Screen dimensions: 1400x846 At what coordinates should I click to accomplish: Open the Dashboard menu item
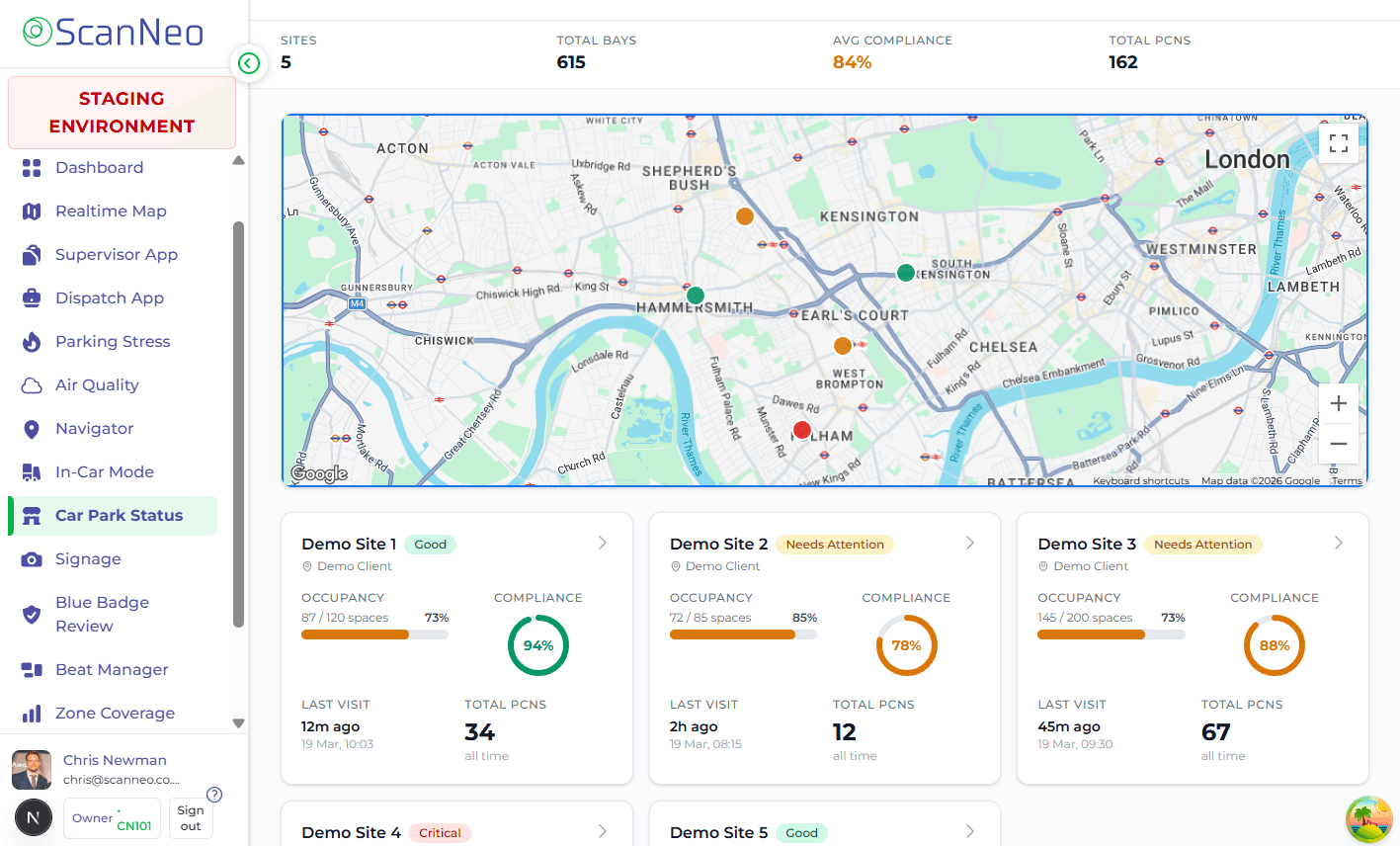[x=101, y=167]
